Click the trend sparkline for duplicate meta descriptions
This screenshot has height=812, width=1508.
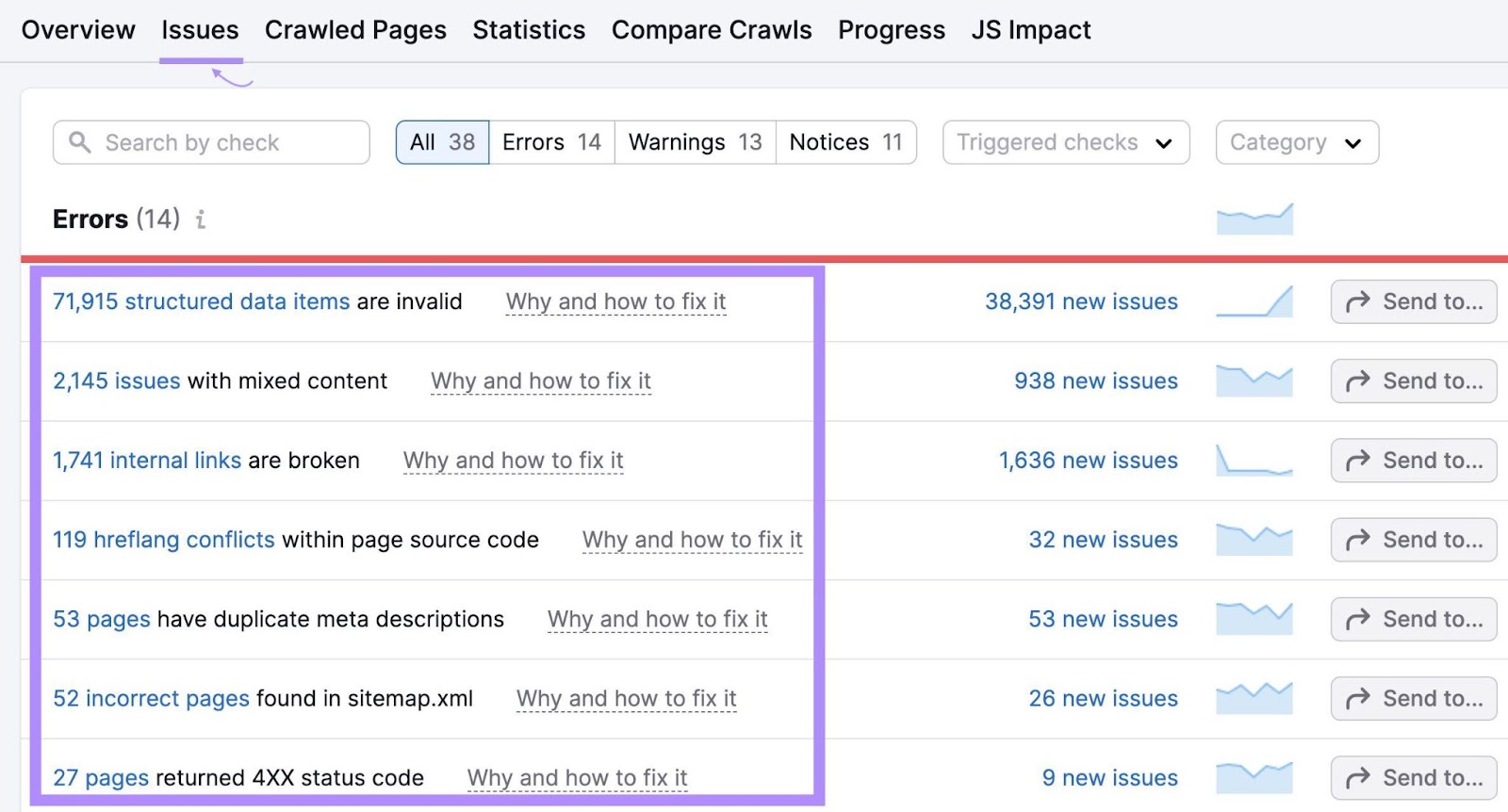pyautogui.click(x=1254, y=619)
